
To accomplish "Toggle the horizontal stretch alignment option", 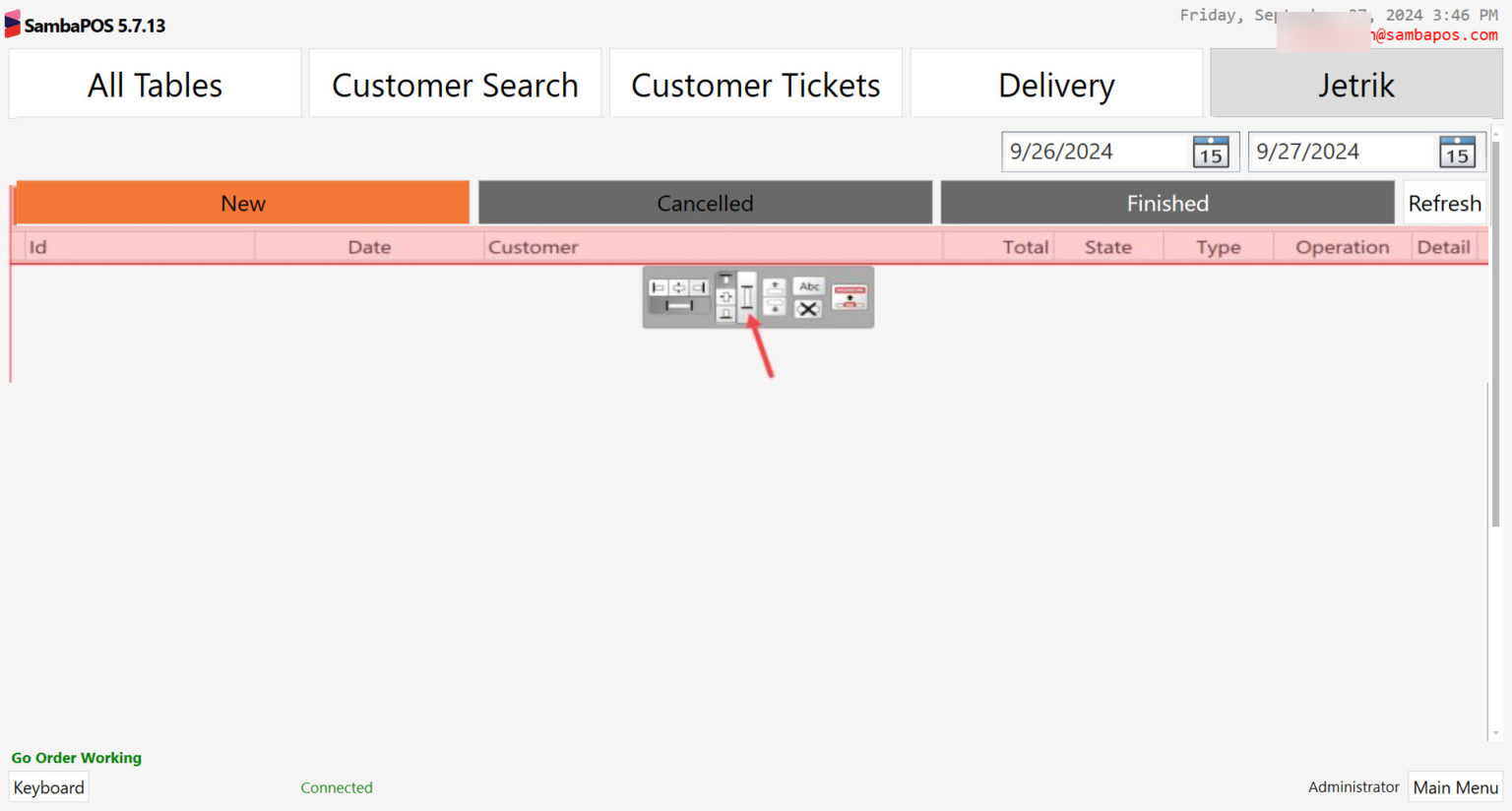I will [x=679, y=305].
